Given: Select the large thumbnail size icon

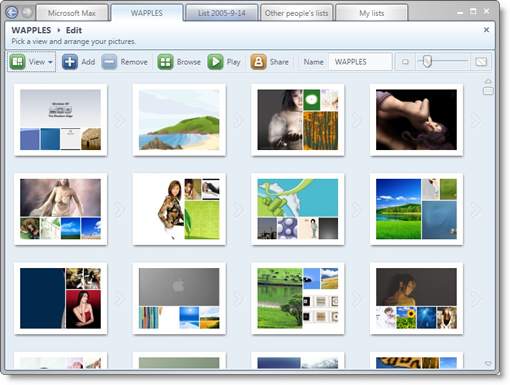Looking at the screenshot, I should [481, 62].
